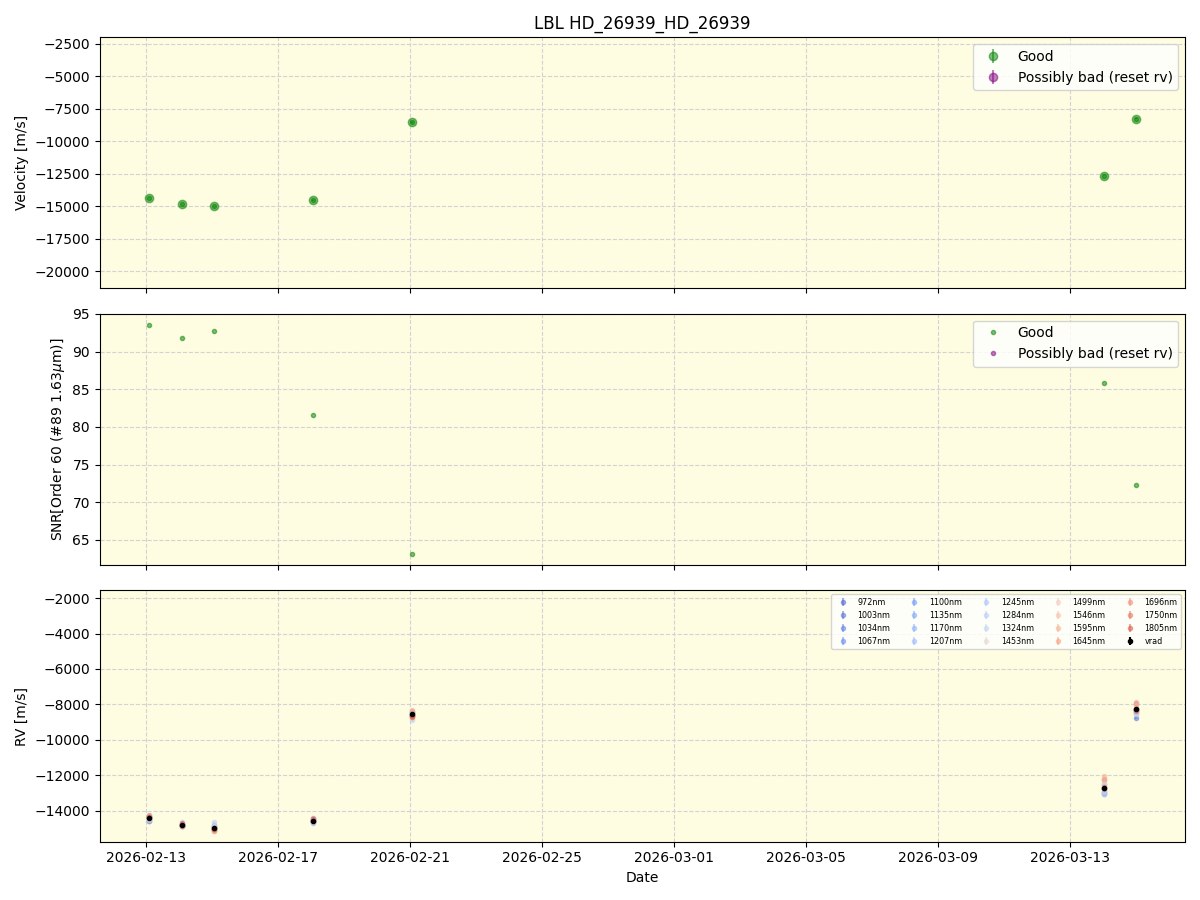Click the 1595nm legend marker
Image resolution: width=1200 pixels, height=900 pixels.
click(1058, 628)
